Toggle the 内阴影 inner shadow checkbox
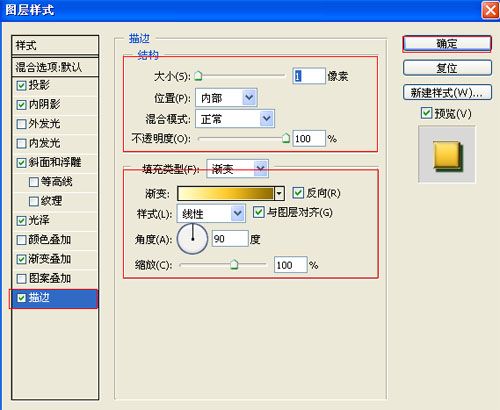This screenshot has width=500, height=410. (x=21, y=105)
